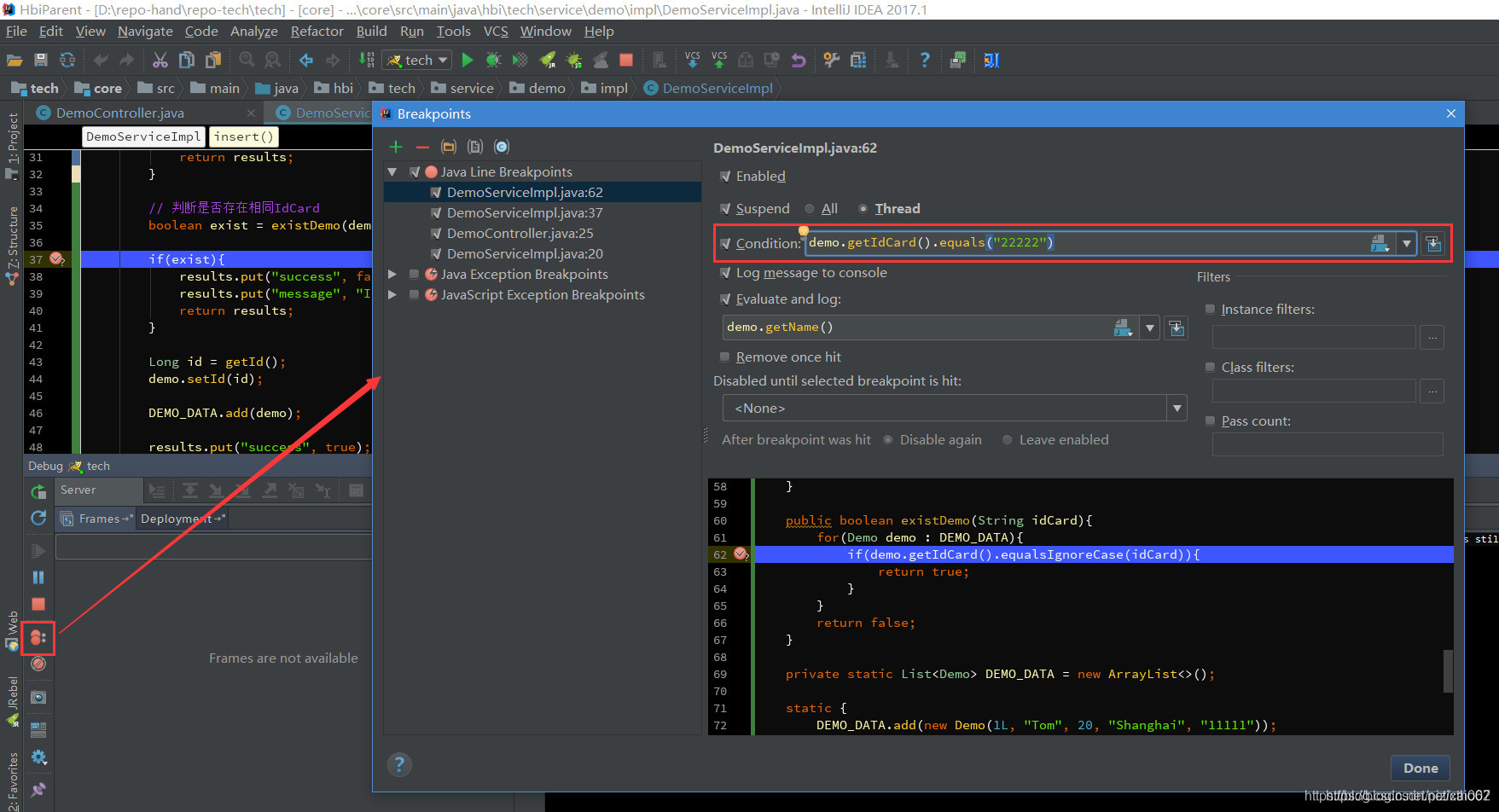This screenshot has width=1499, height=812.
Task: Add a breakpoint with the green plus icon
Action: pyautogui.click(x=396, y=147)
